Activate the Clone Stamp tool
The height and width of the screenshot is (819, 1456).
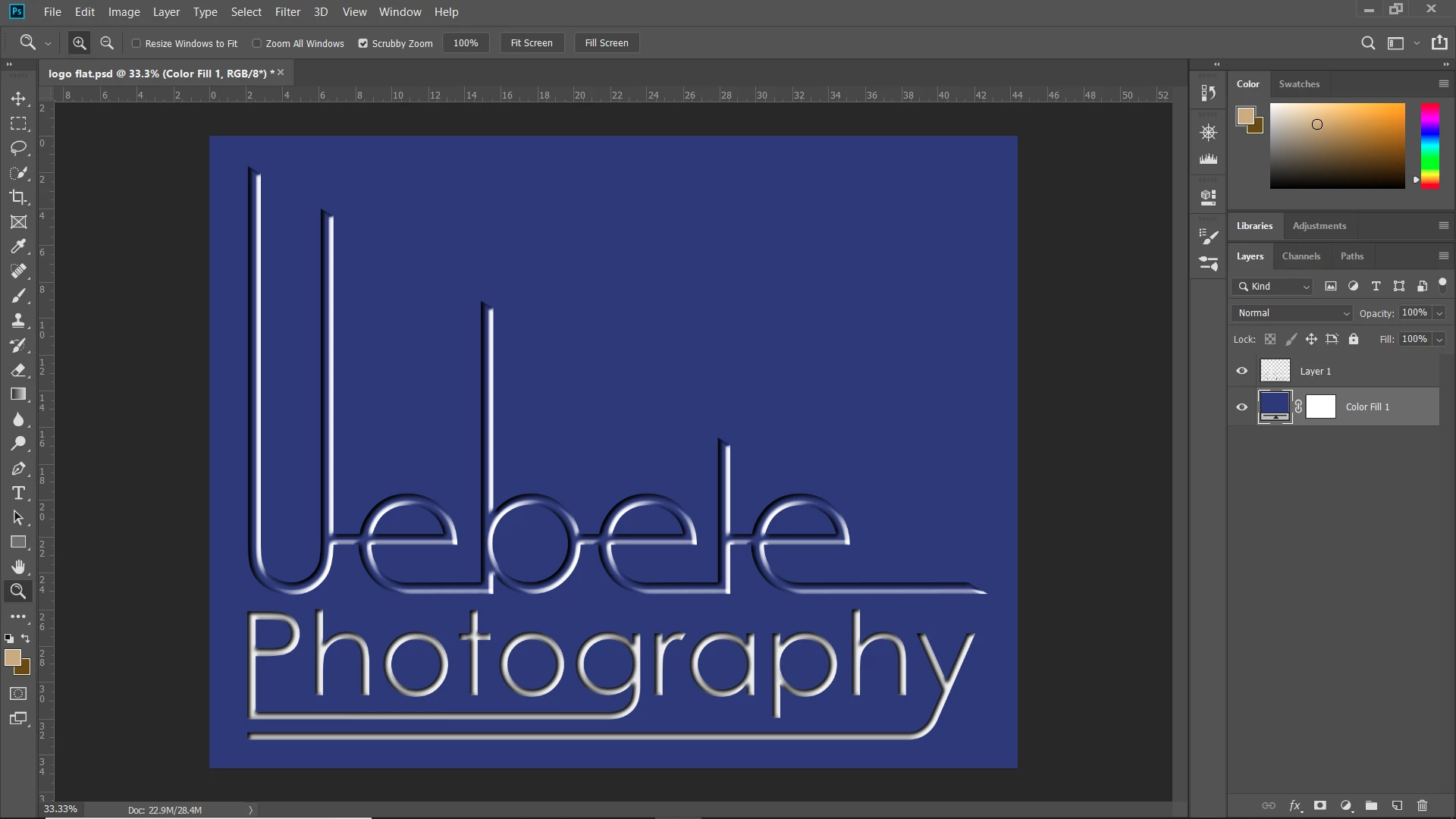pos(18,320)
